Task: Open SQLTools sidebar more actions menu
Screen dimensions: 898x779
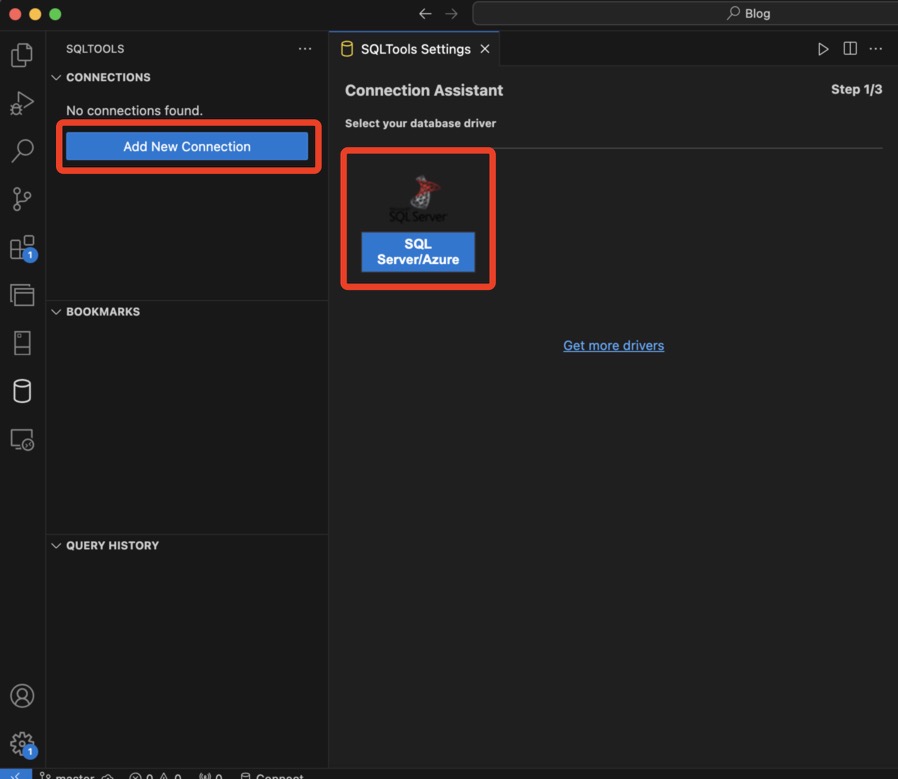Action: pyautogui.click(x=305, y=49)
